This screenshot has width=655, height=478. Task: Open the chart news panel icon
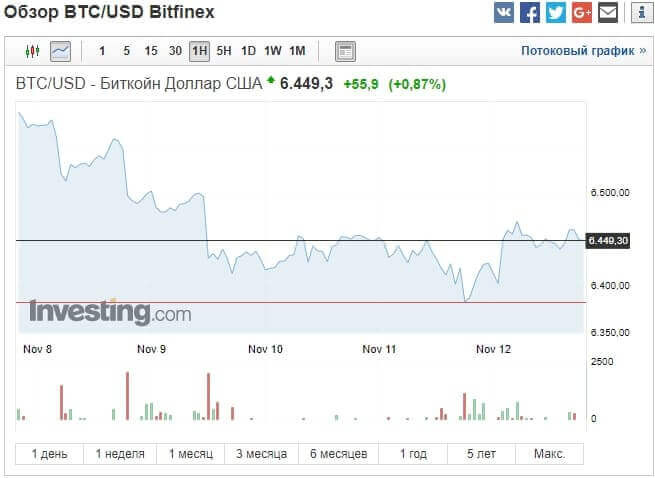pos(345,50)
